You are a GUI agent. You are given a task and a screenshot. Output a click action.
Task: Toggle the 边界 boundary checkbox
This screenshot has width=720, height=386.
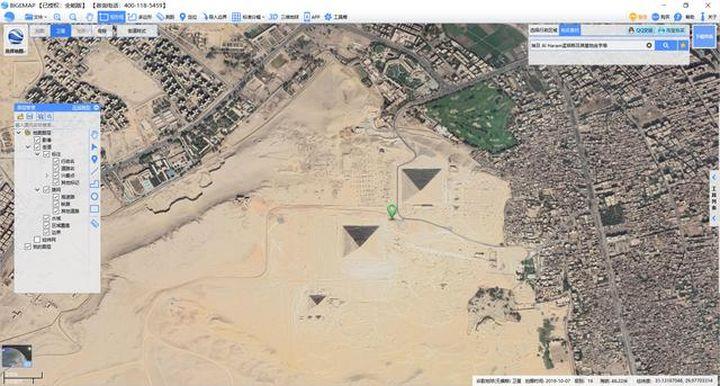46,232
